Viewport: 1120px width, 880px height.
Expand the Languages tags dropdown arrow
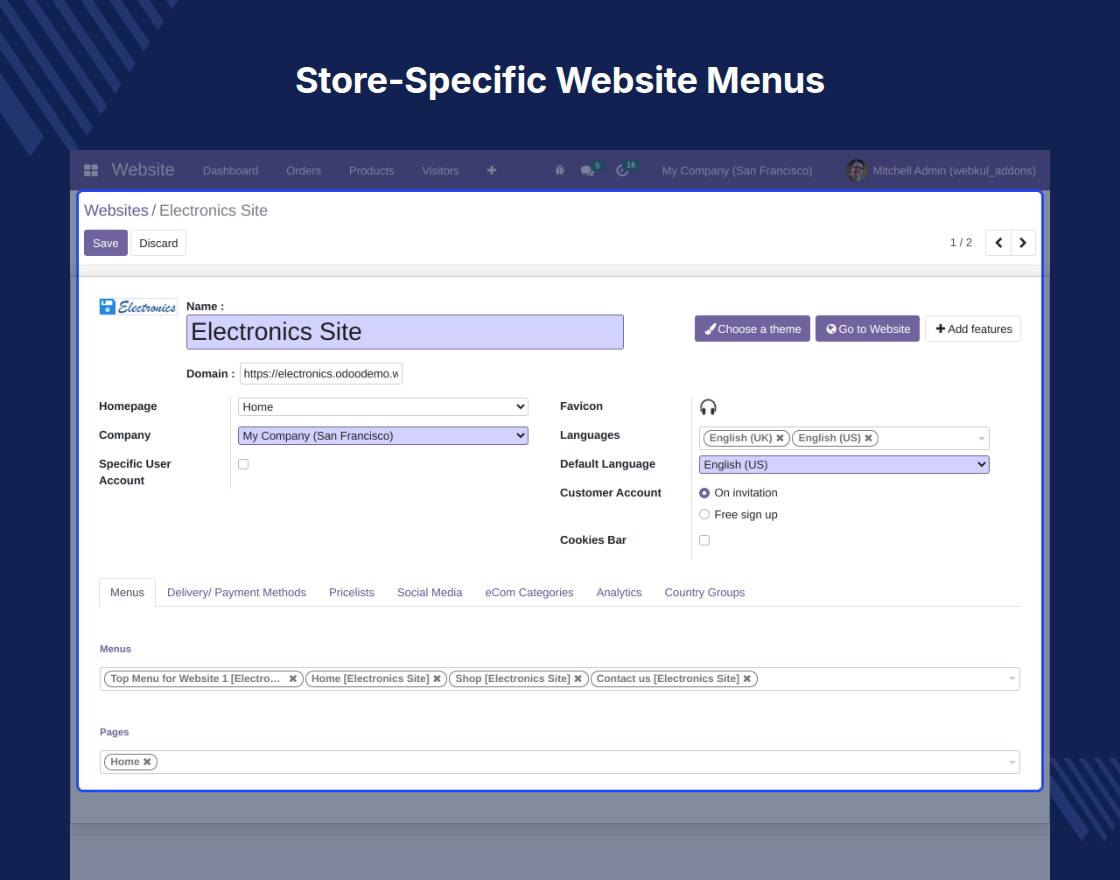981,439
